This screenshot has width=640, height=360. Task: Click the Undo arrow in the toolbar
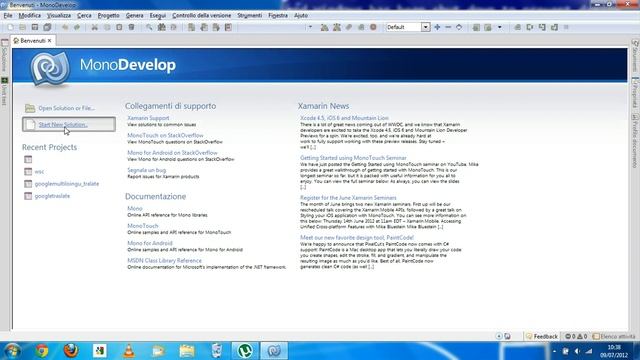65,27
